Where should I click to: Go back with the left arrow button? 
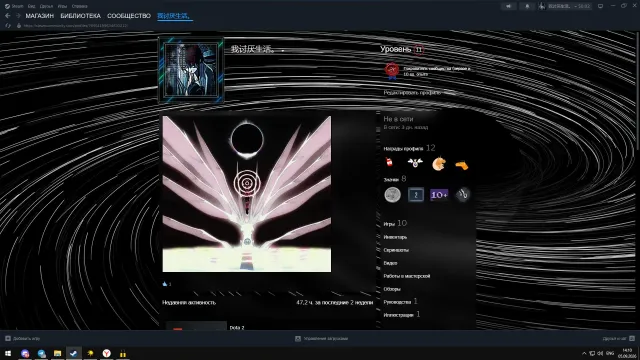coord(7,16)
